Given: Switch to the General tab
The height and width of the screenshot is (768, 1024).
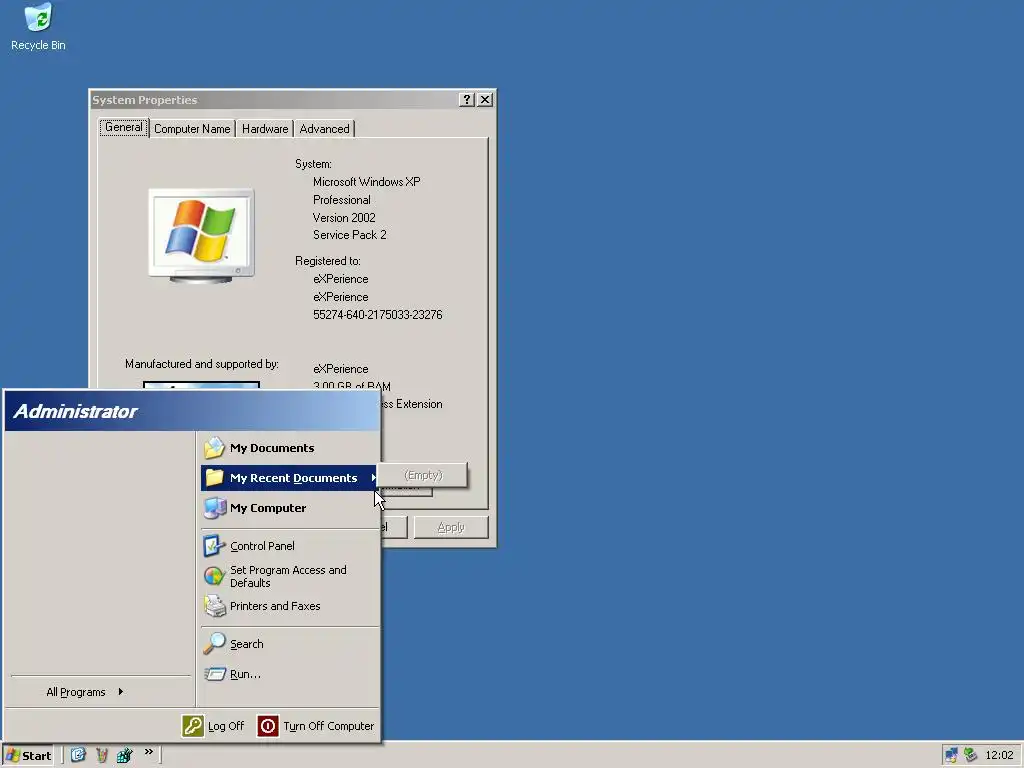Looking at the screenshot, I should point(123,127).
